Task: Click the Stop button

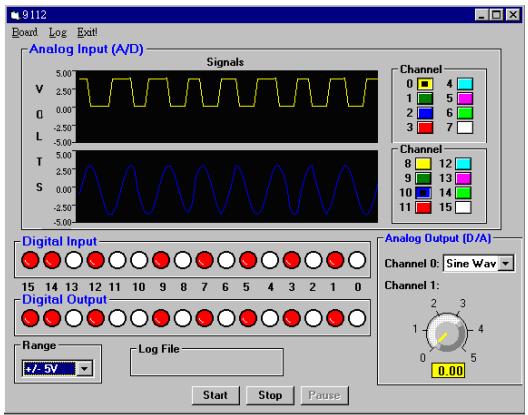Action: click(270, 395)
